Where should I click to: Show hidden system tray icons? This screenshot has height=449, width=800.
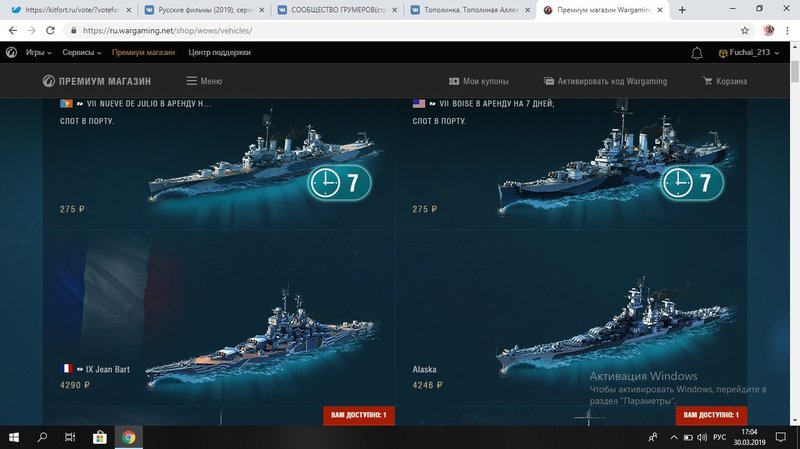click(x=673, y=437)
